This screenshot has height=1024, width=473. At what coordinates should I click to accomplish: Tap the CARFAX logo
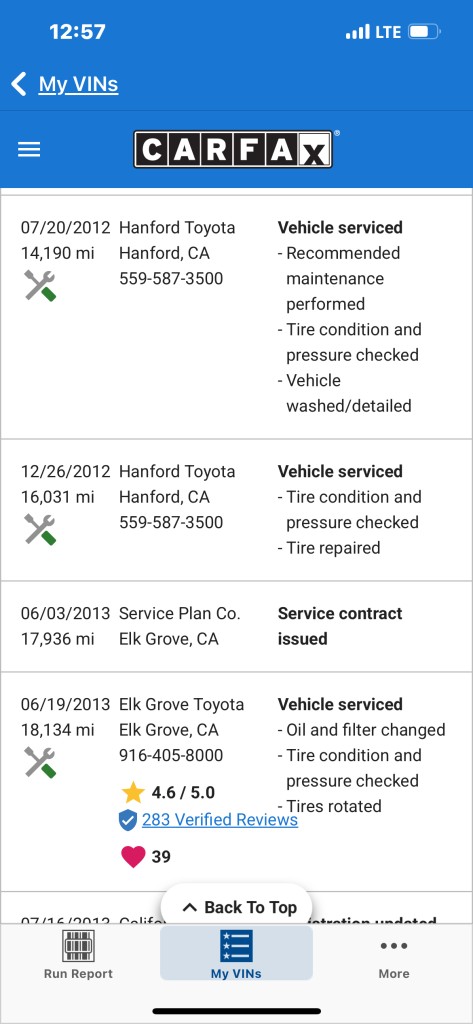(233, 150)
